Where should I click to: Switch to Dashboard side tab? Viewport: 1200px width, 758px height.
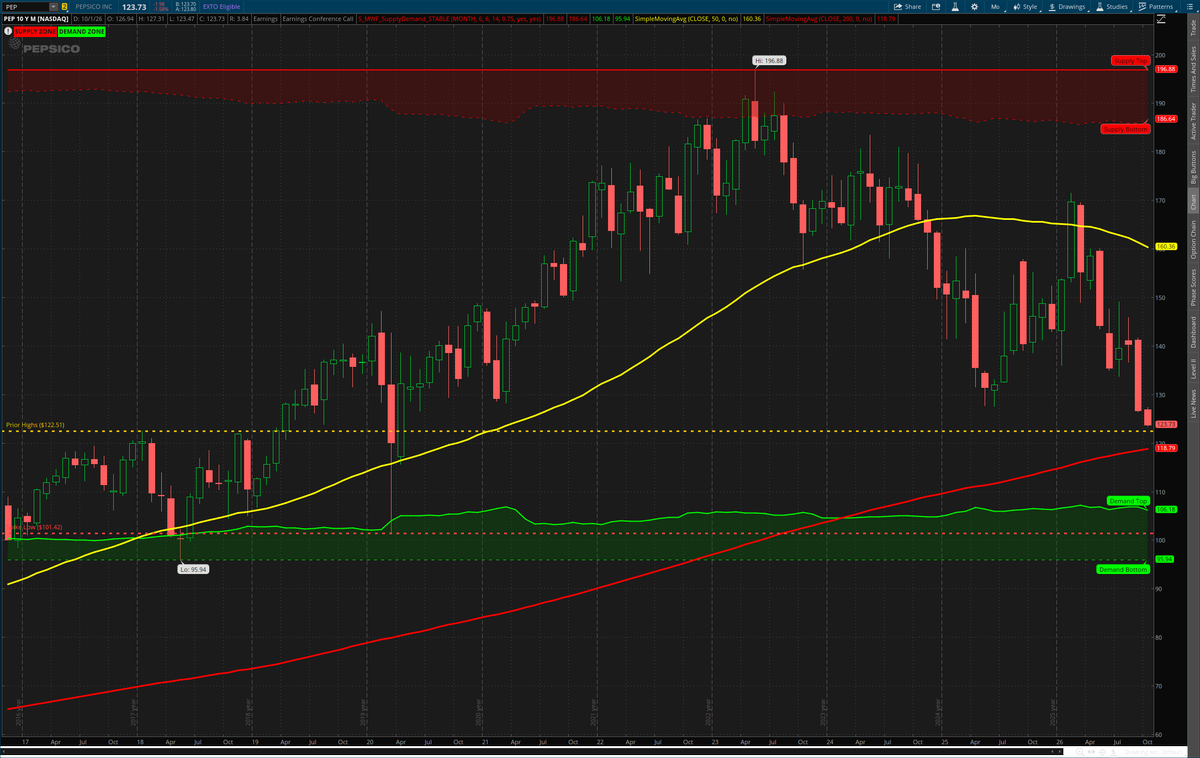[x=1192, y=331]
